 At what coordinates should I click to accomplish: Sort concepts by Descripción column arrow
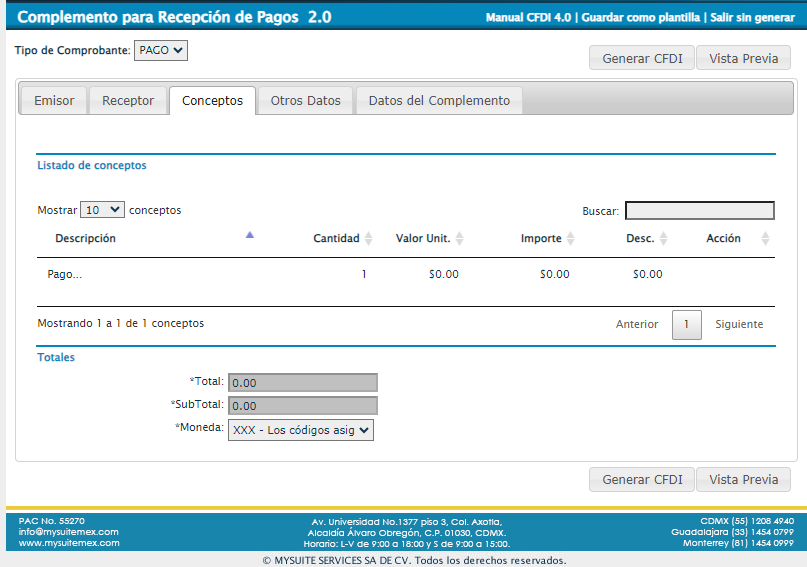[x=250, y=236]
